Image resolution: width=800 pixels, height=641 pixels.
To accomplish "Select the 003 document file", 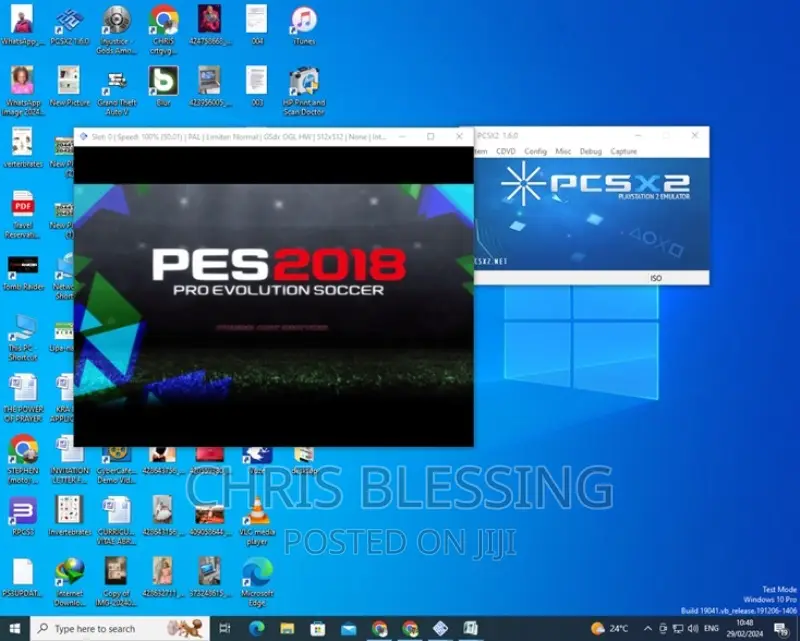I will pyautogui.click(x=257, y=86).
